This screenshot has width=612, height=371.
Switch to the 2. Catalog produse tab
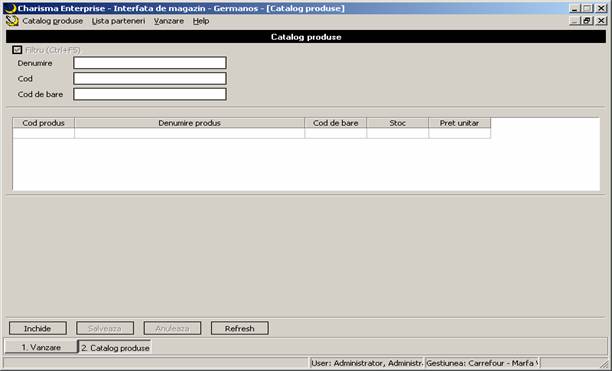(115, 347)
